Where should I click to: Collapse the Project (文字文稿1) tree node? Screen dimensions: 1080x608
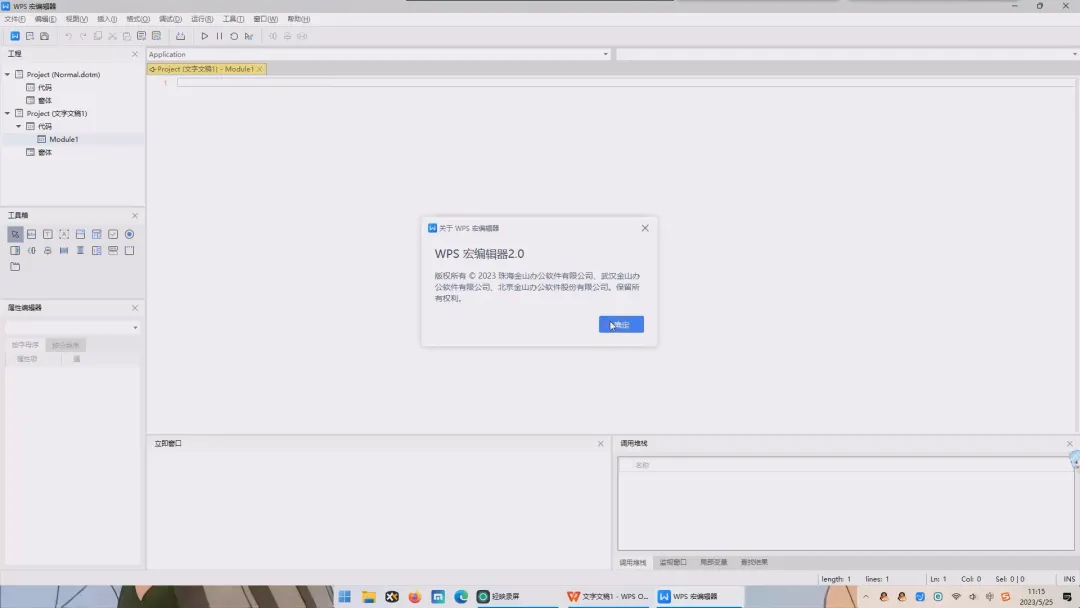coord(8,113)
